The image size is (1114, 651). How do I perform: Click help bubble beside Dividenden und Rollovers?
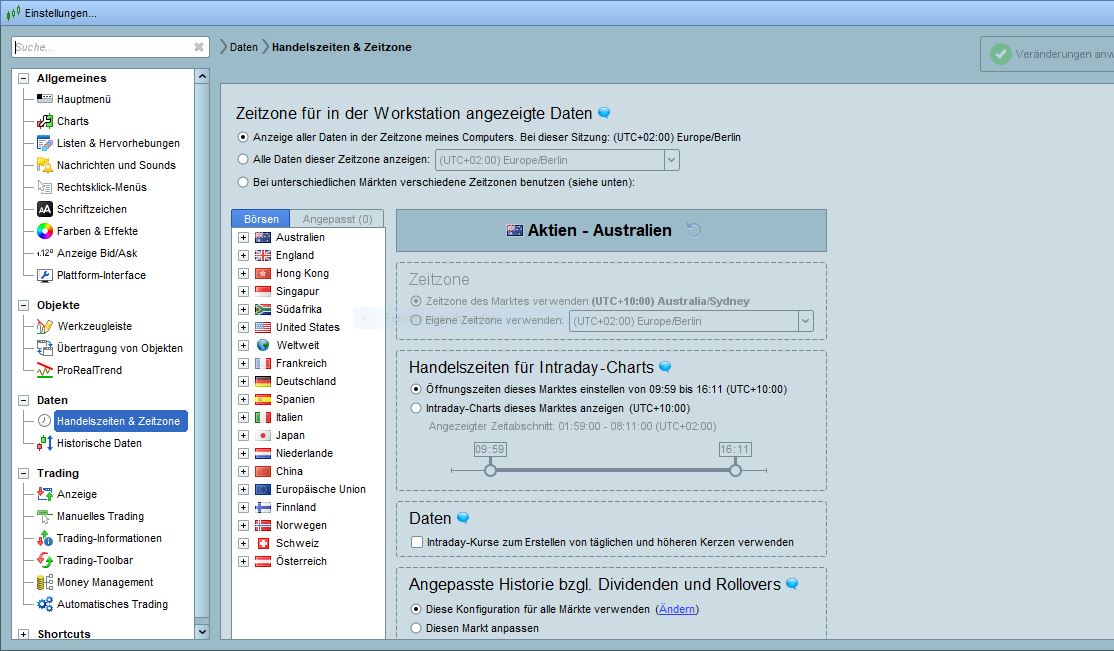[792, 584]
